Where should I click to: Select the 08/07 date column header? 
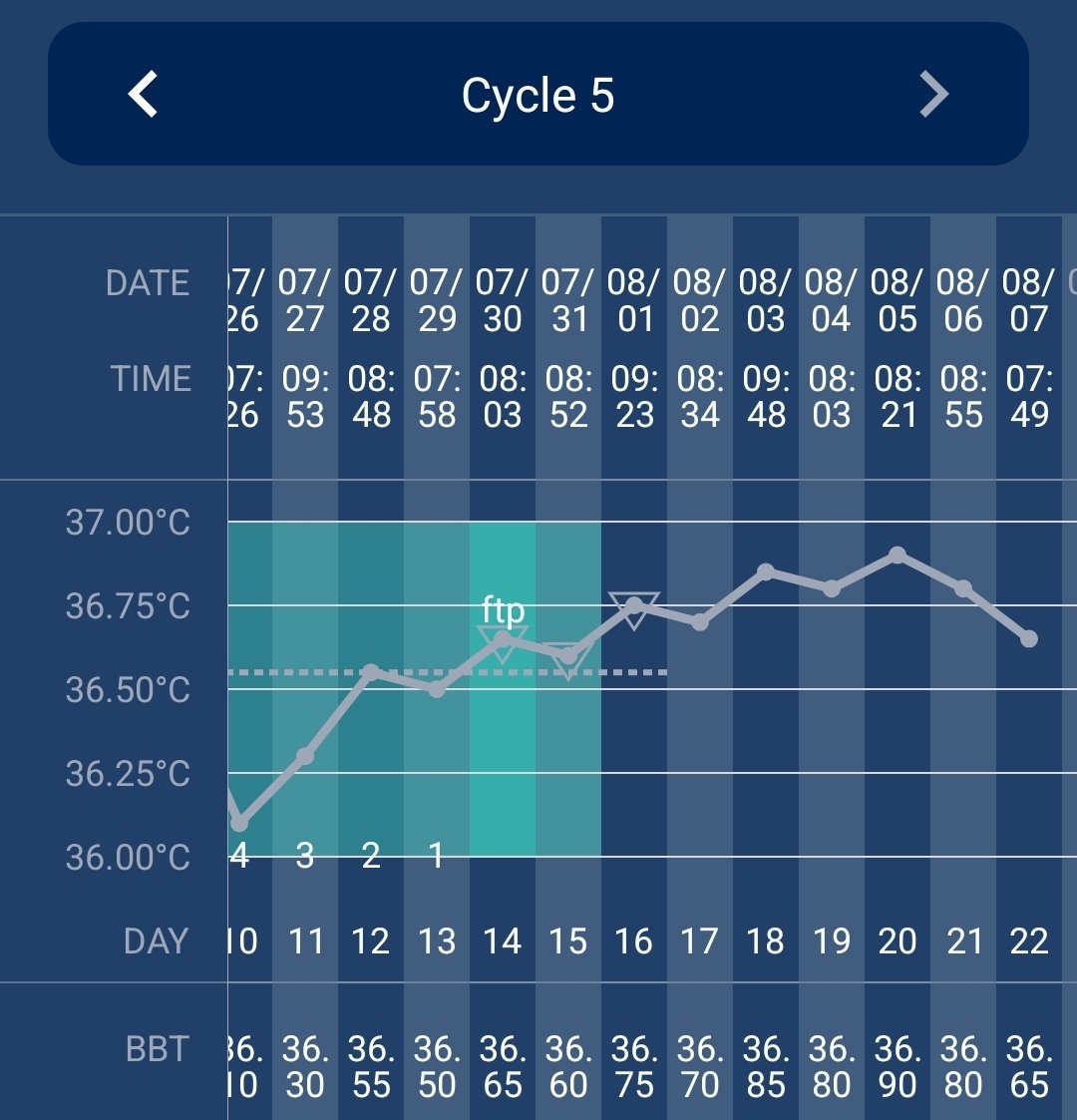1028,300
